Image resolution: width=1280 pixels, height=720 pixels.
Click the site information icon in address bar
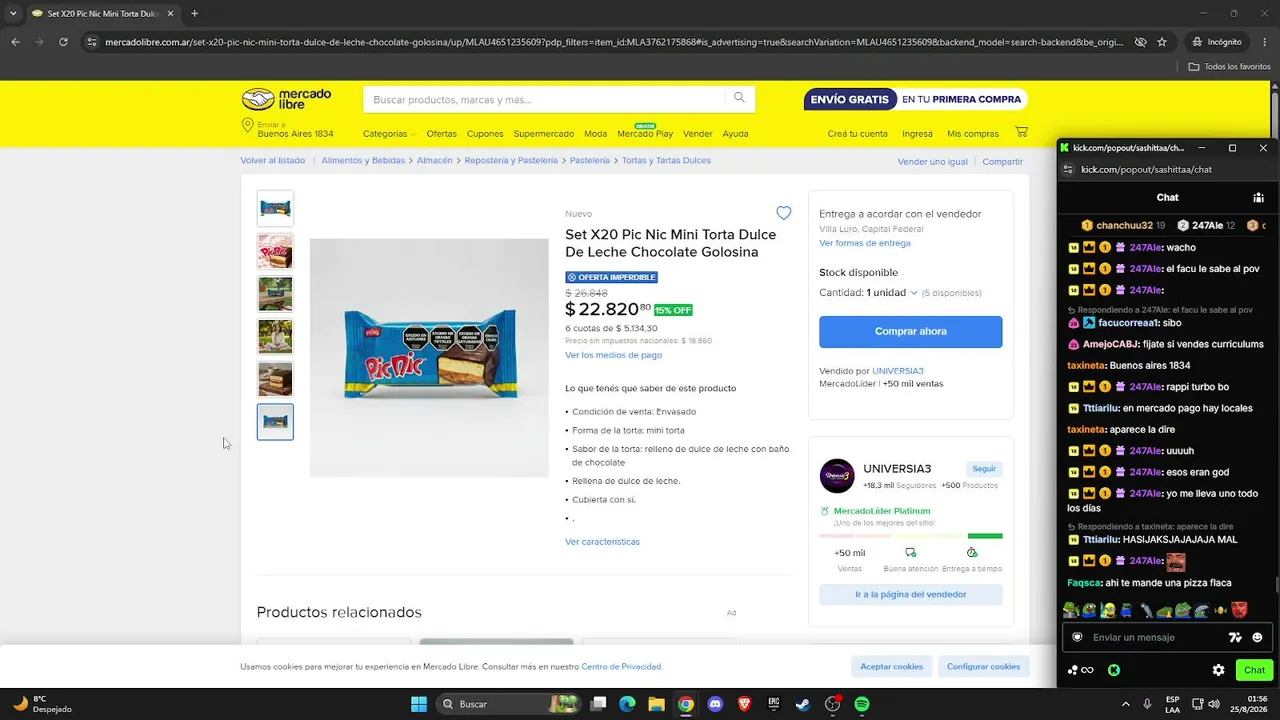92,42
